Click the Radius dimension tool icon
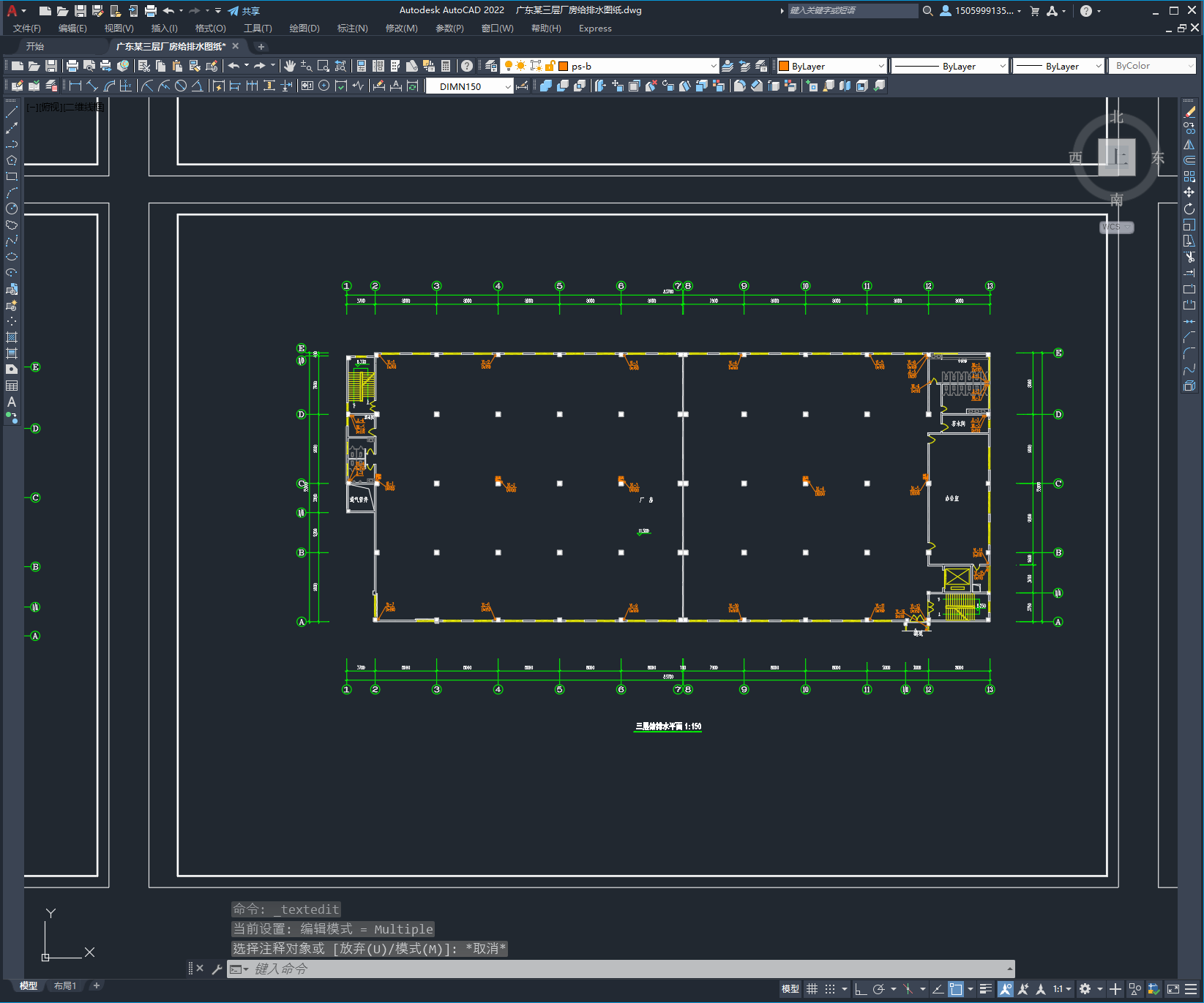This screenshot has width=1204, height=1003. (147, 86)
